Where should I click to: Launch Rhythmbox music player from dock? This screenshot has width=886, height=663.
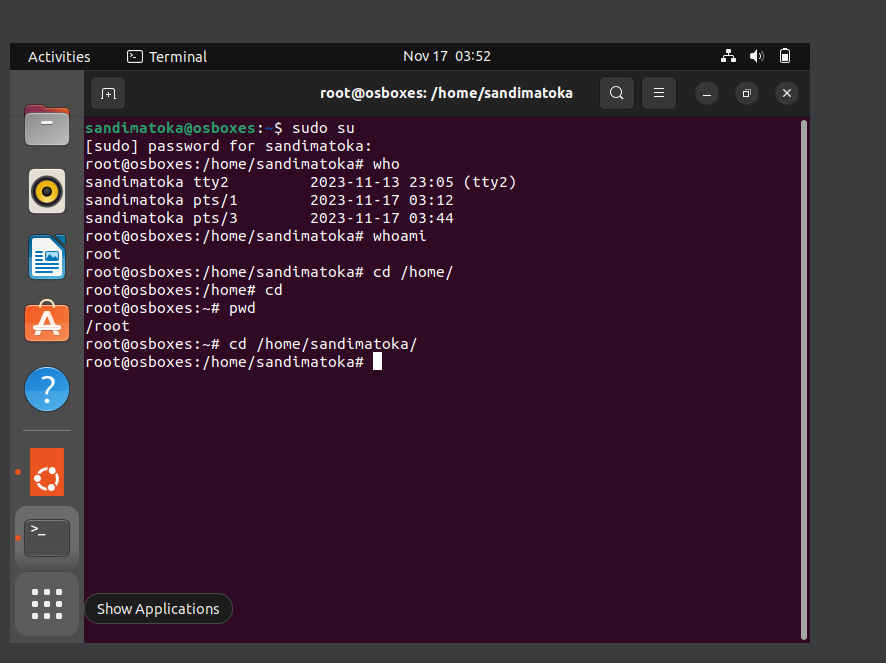(47, 191)
